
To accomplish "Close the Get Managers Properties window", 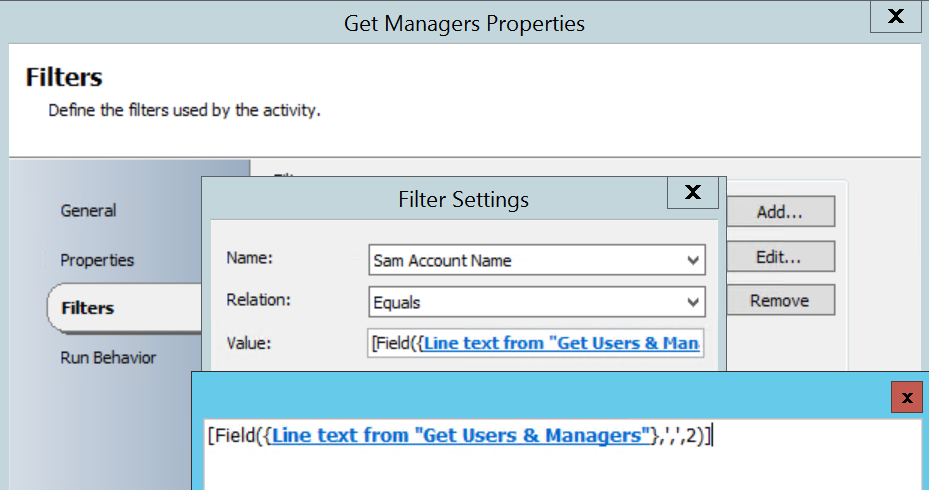I will click(896, 17).
